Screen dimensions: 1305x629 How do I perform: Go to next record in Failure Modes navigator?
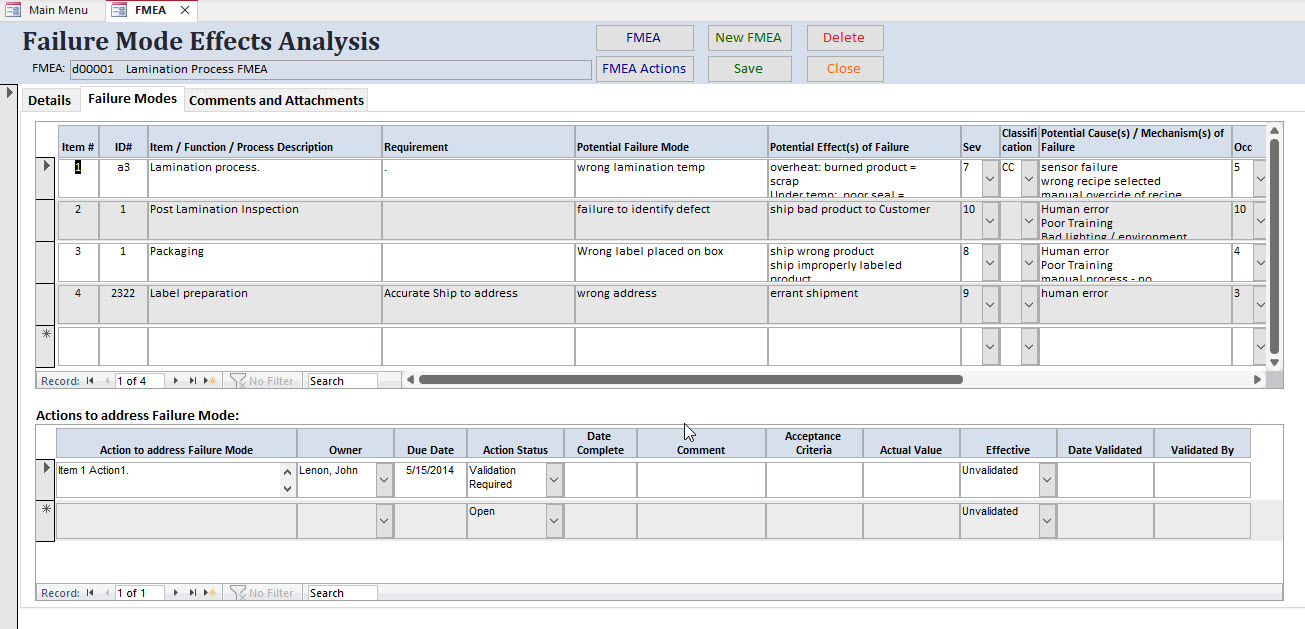(x=177, y=381)
